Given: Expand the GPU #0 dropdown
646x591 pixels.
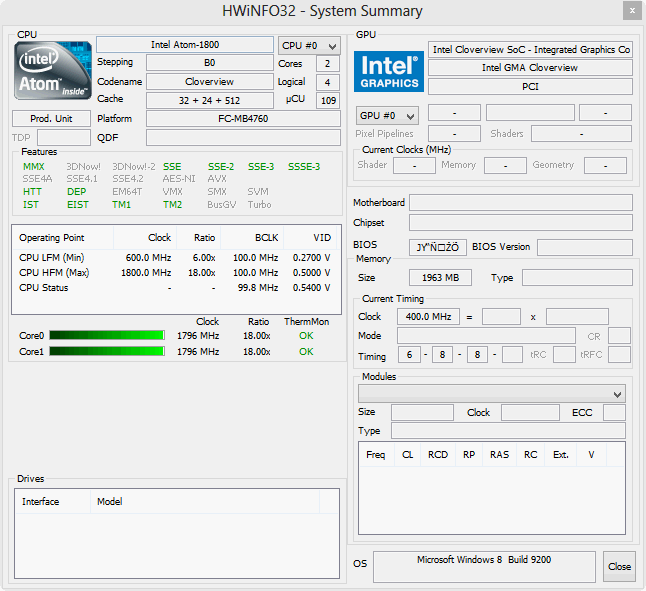Looking at the screenshot, I should [387, 115].
